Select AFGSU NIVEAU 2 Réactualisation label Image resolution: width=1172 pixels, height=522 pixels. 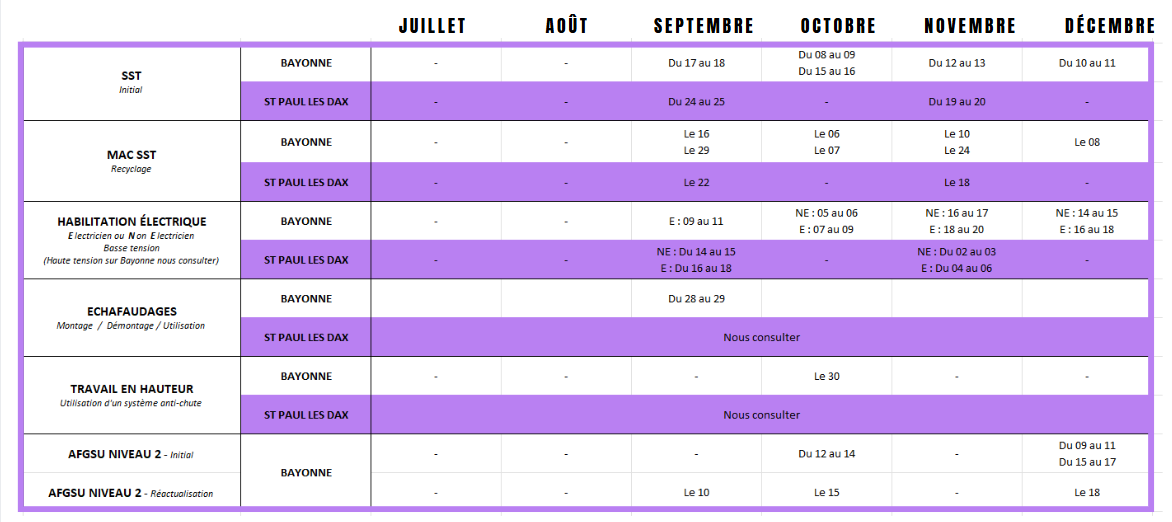(x=131, y=493)
